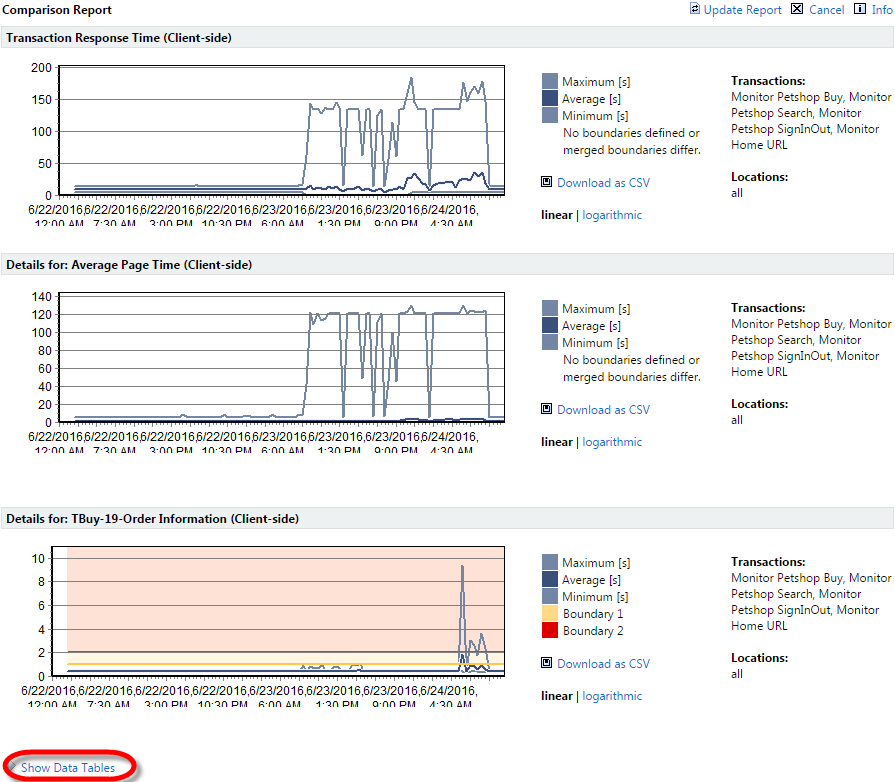895x782 pixels.
Task: Open the Update Report link
Action: click(x=742, y=10)
